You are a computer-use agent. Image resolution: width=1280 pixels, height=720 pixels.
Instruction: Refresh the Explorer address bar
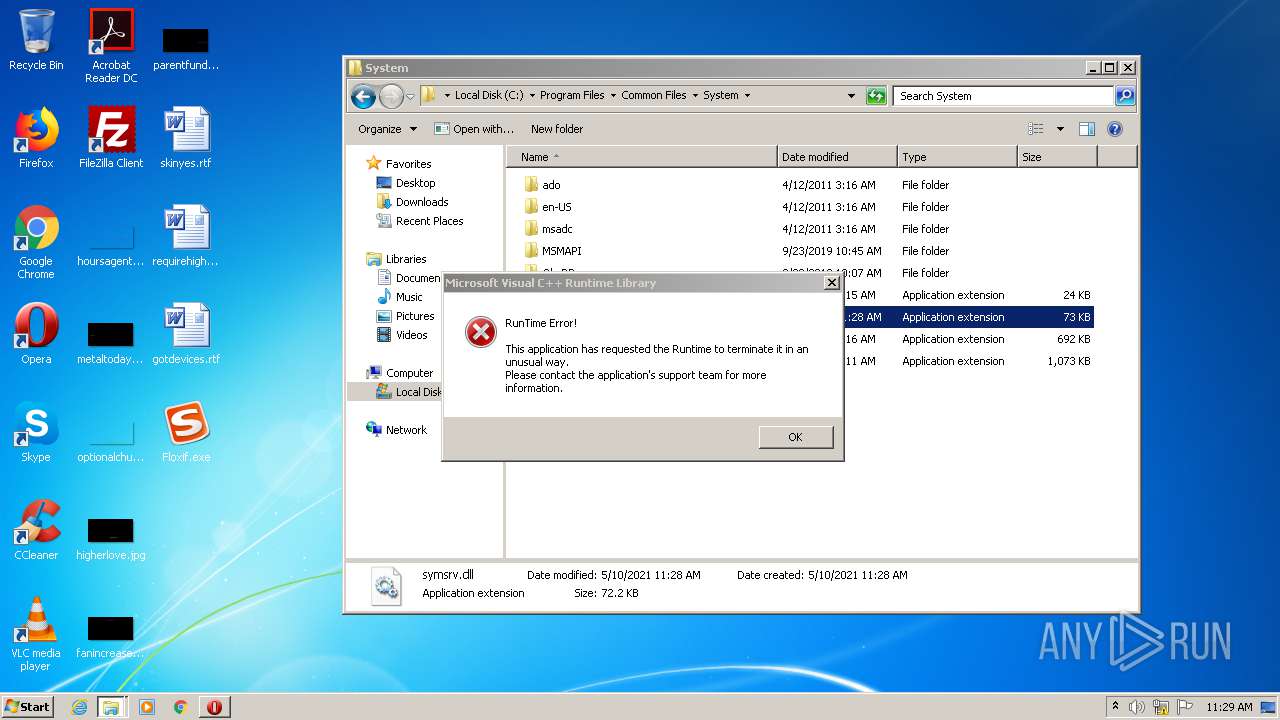coord(876,96)
